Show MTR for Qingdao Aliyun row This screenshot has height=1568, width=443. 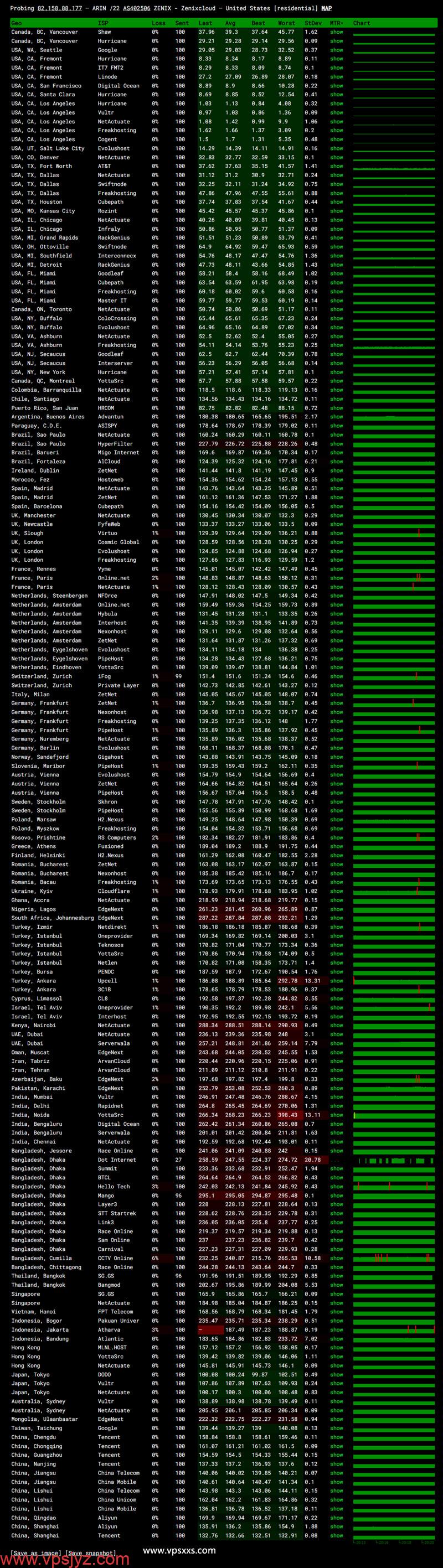tap(336, 1518)
